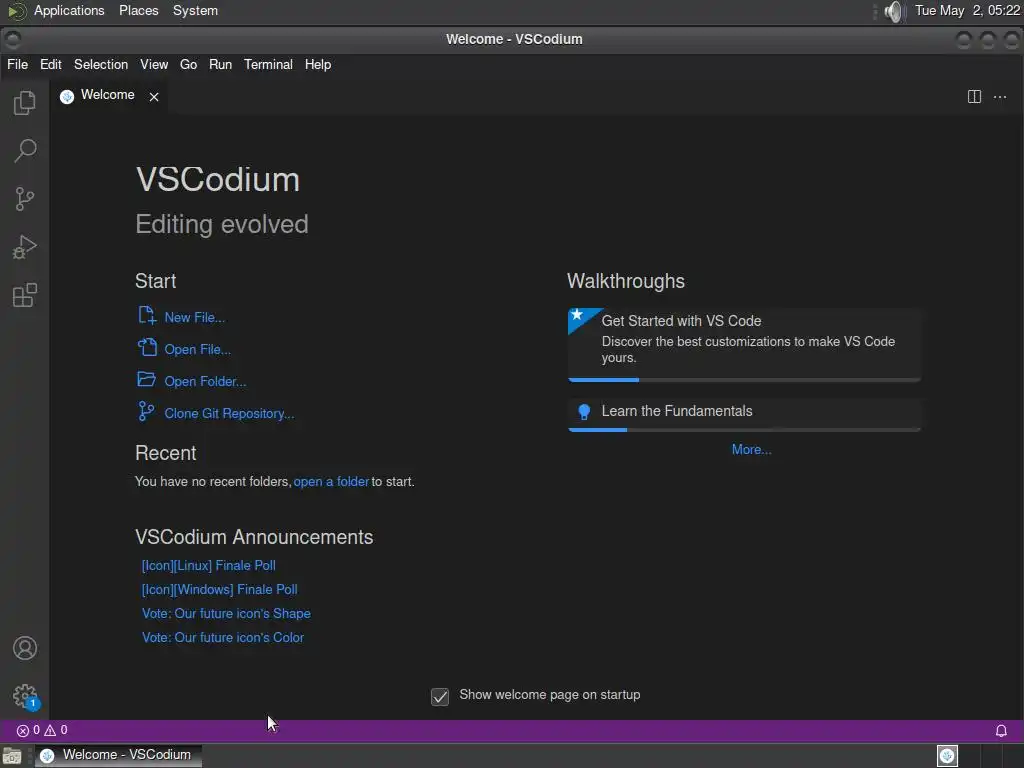Image resolution: width=1024 pixels, height=768 pixels.
Task: Open the Search view in activity bar
Action: click(x=25, y=150)
